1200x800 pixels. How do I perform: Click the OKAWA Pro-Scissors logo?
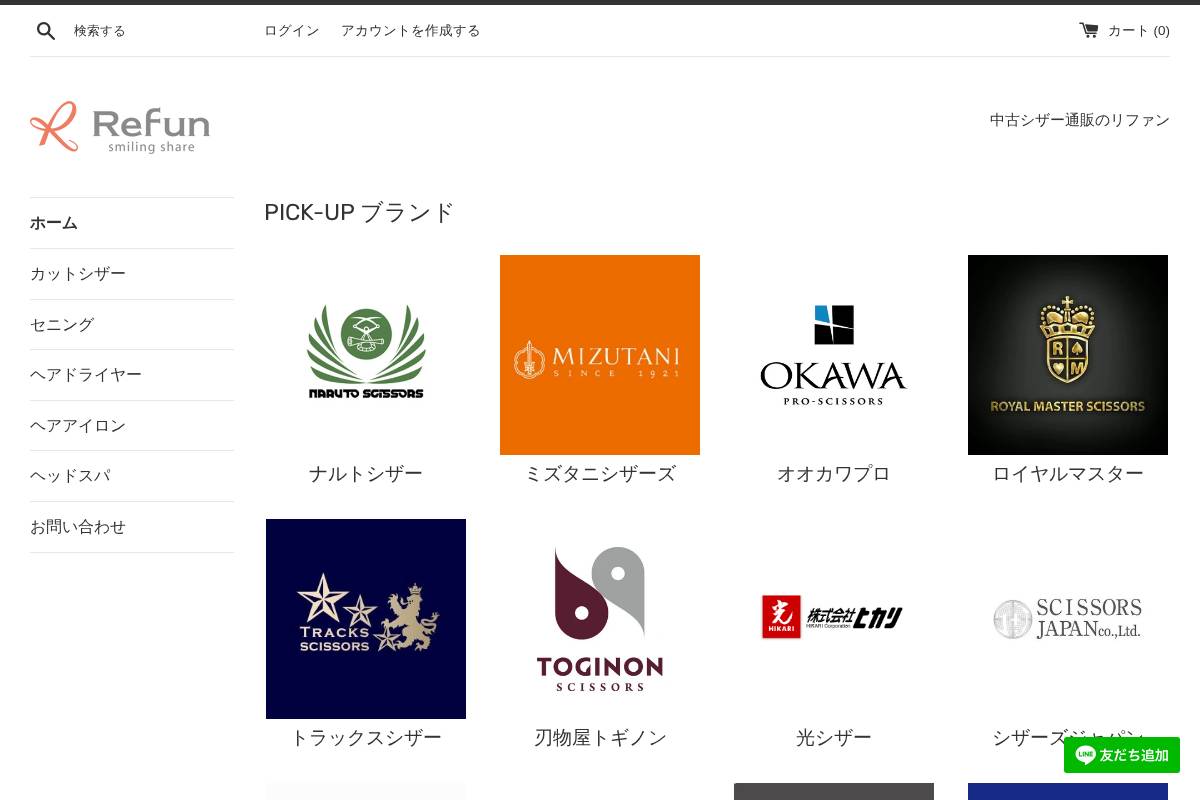(834, 354)
